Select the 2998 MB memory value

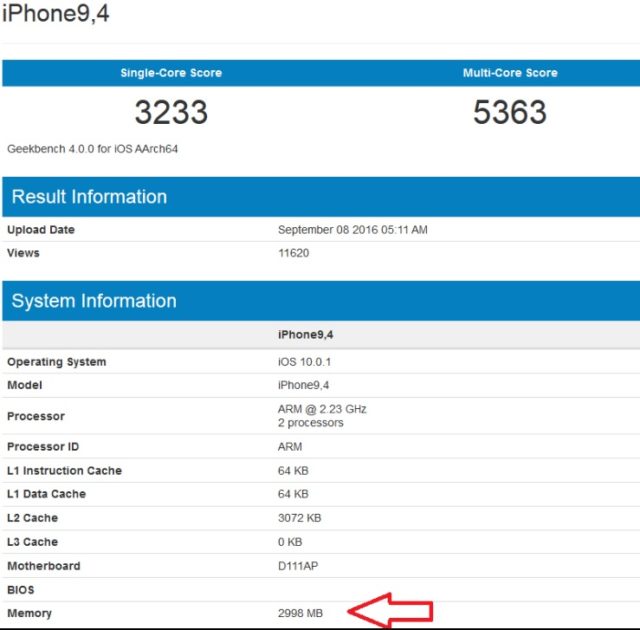[300, 613]
